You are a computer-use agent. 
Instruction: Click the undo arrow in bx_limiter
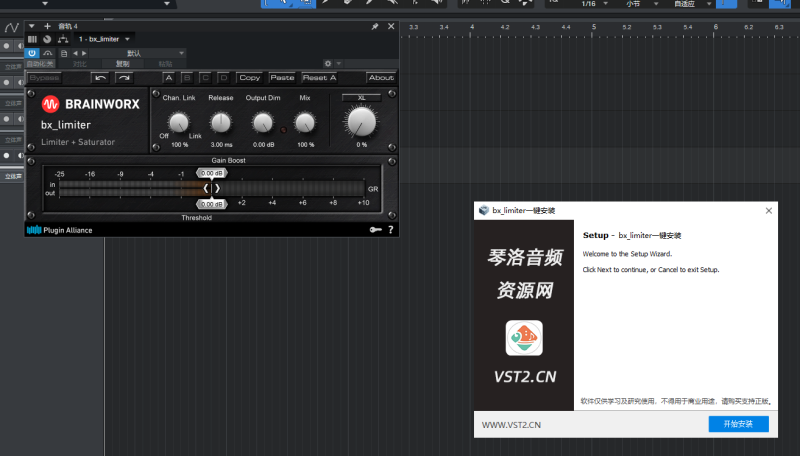pos(100,77)
